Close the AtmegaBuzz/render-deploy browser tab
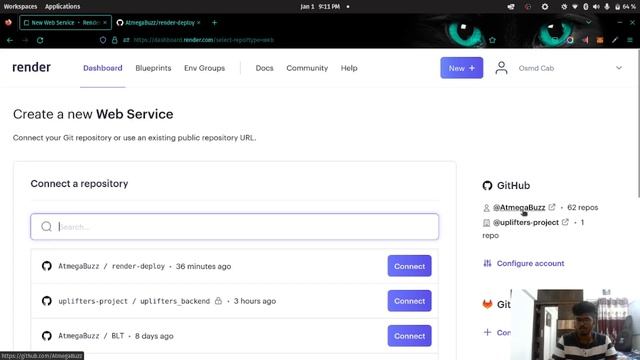 pos(199,22)
